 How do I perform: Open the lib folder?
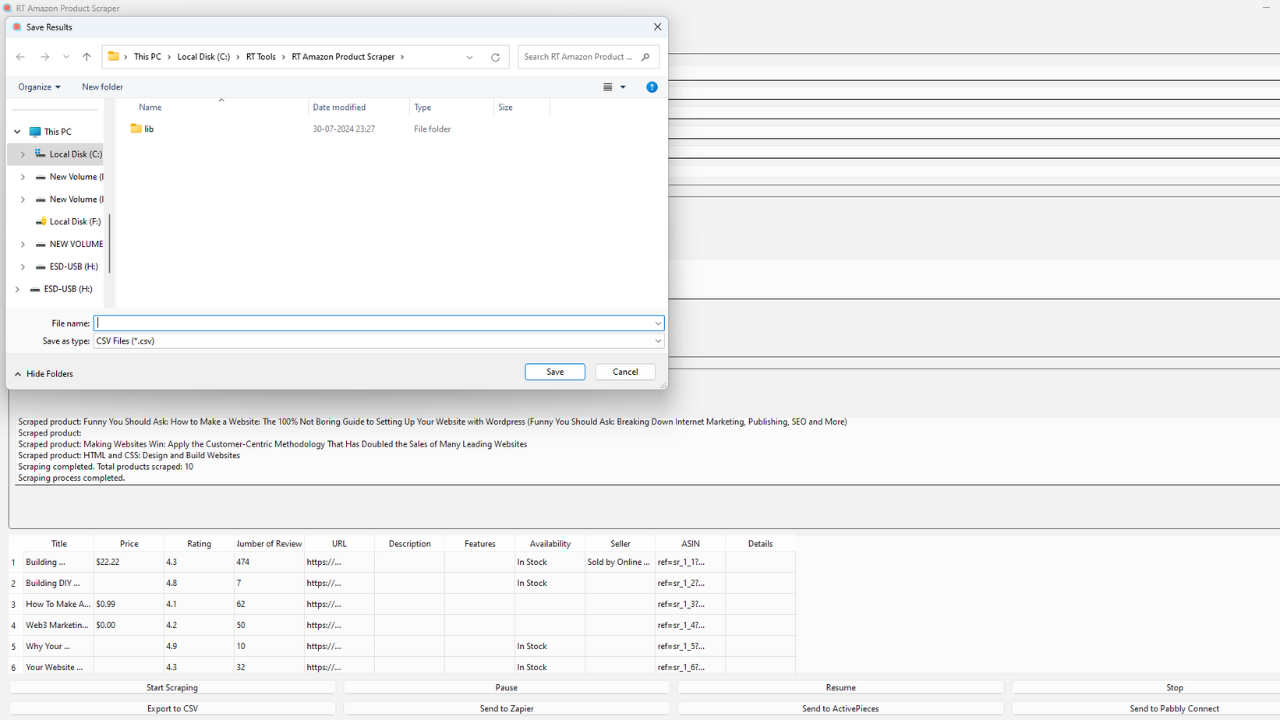147,129
